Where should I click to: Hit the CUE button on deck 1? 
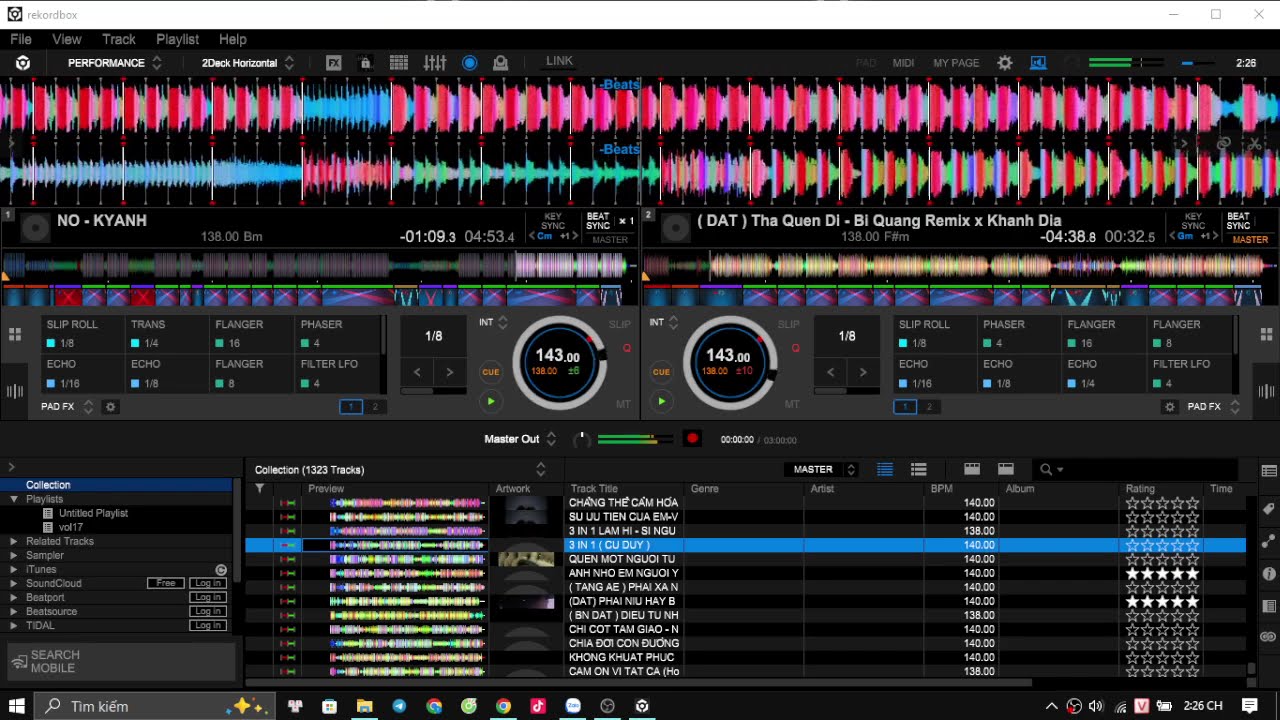pos(490,372)
